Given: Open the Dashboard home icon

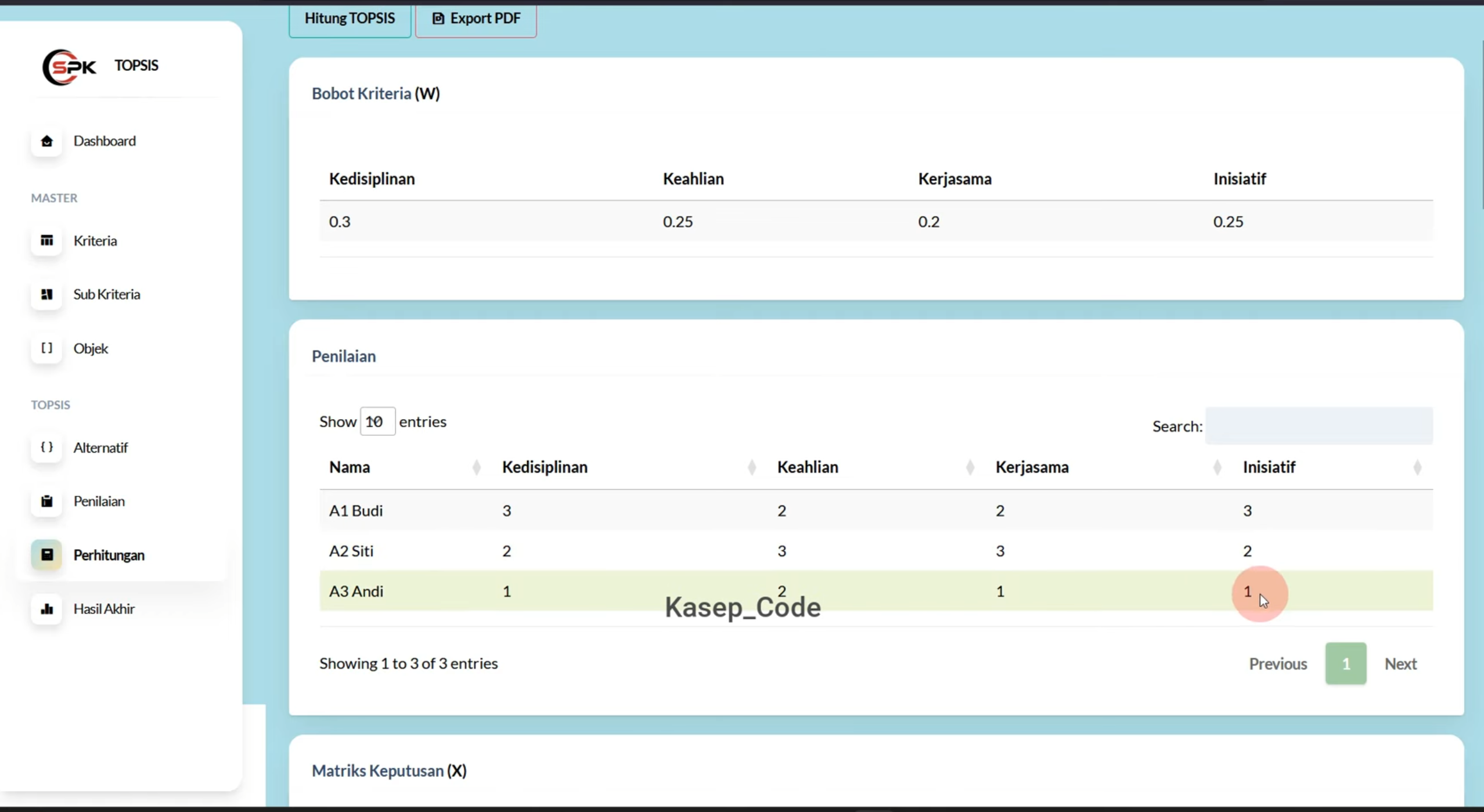Looking at the screenshot, I should [x=46, y=141].
